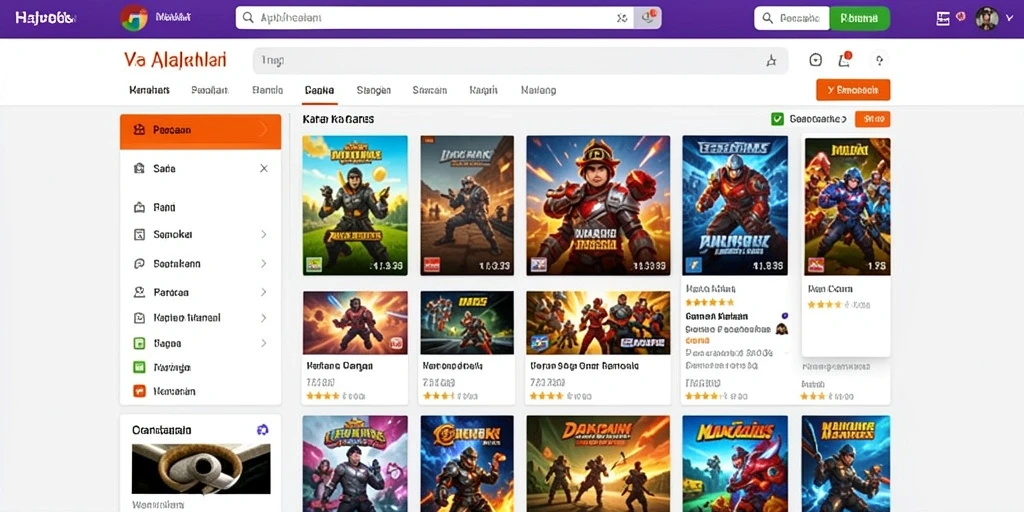Click the crossed tools icon inside header search bar
The image size is (1024, 512).
point(622,18)
